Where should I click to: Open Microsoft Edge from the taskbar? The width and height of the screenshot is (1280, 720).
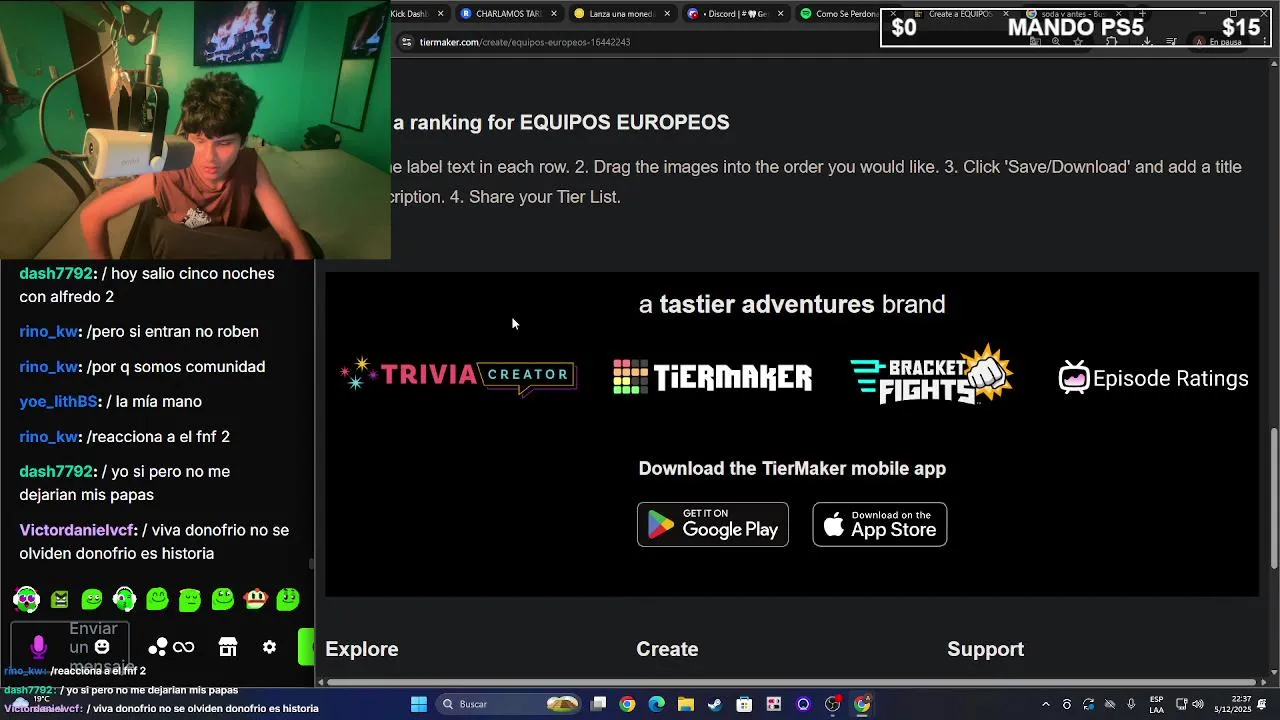(656, 704)
